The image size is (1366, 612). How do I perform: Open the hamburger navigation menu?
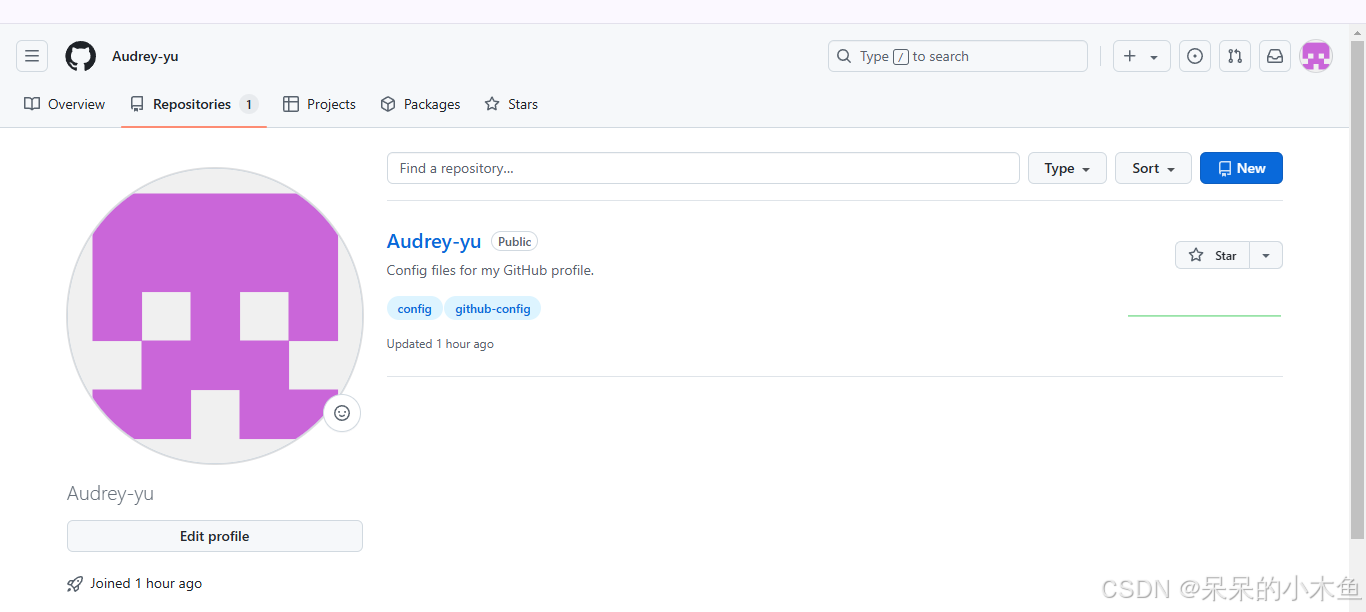coord(32,56)
